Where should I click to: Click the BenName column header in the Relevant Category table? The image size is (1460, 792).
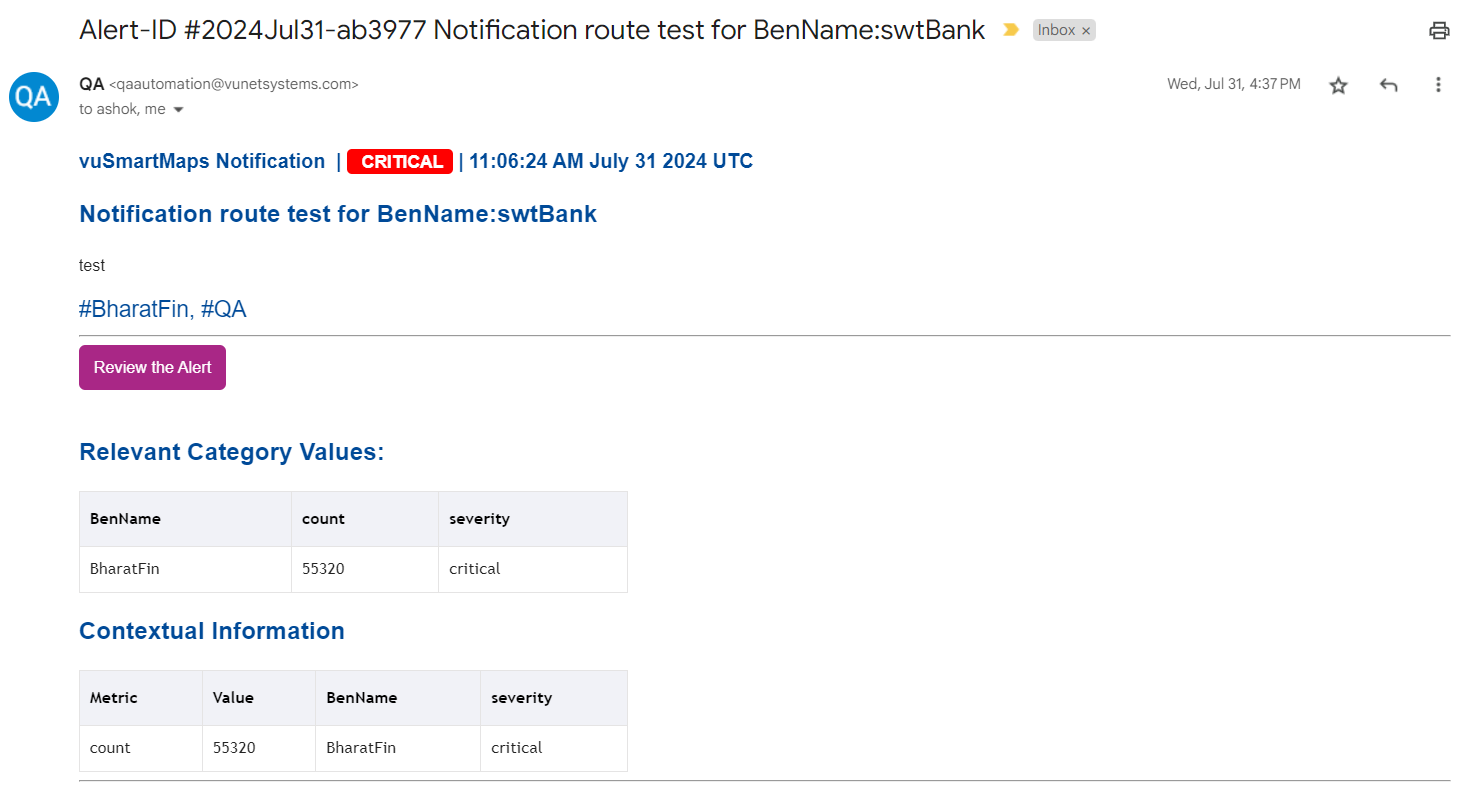point(125,519)
